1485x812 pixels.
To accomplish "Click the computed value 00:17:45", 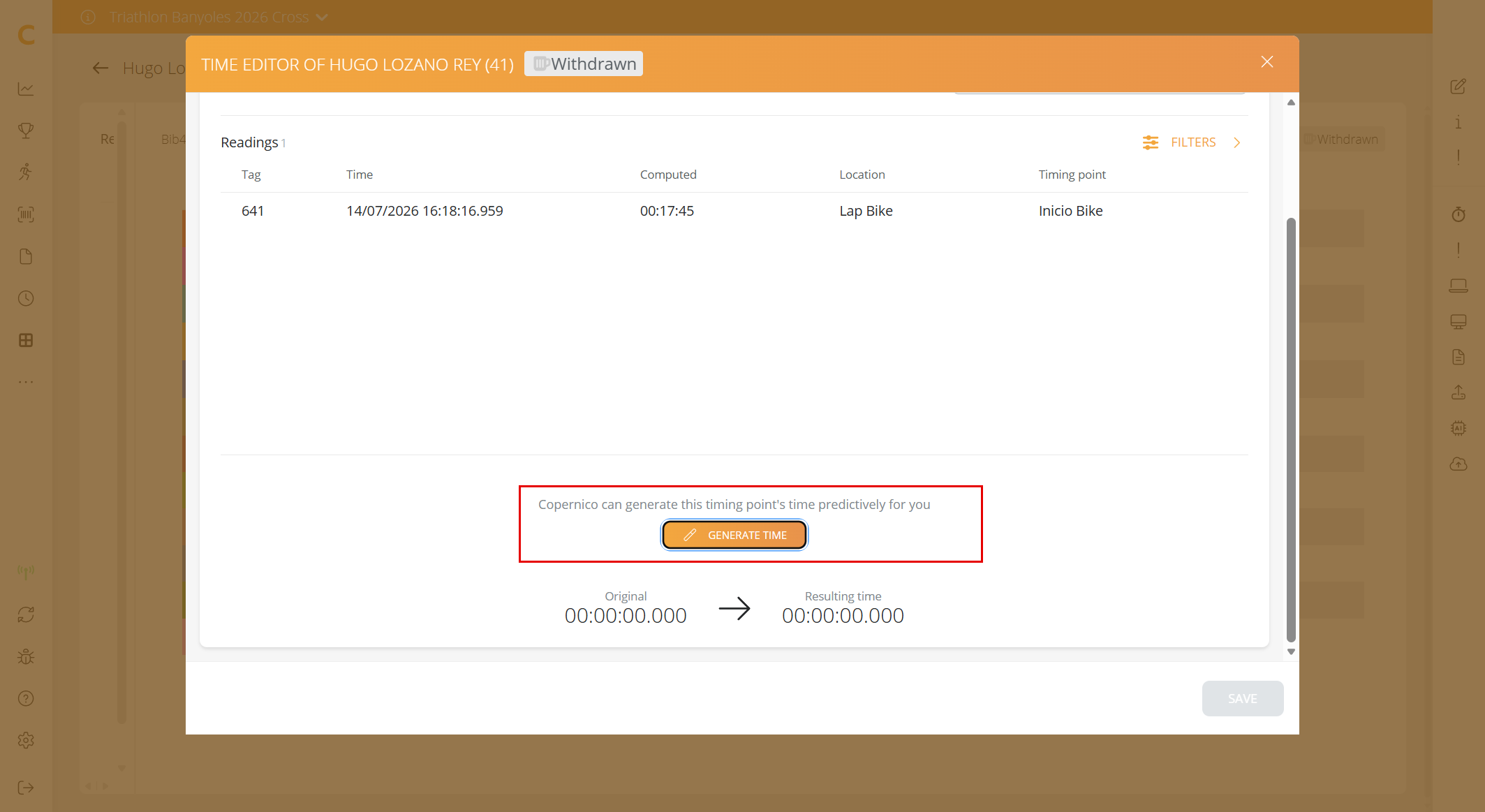I will (667, 211).
